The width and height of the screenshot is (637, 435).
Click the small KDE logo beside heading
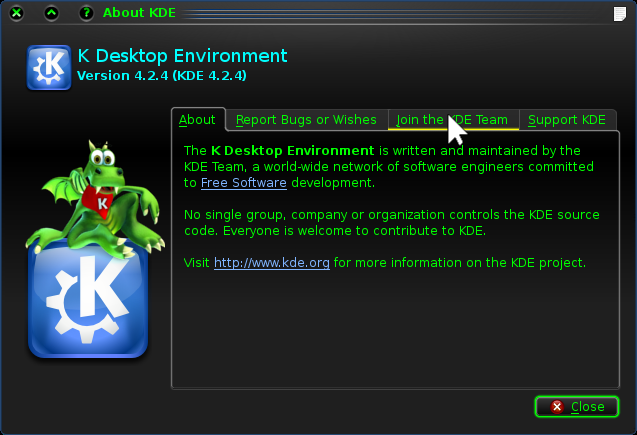pos(49,67)
